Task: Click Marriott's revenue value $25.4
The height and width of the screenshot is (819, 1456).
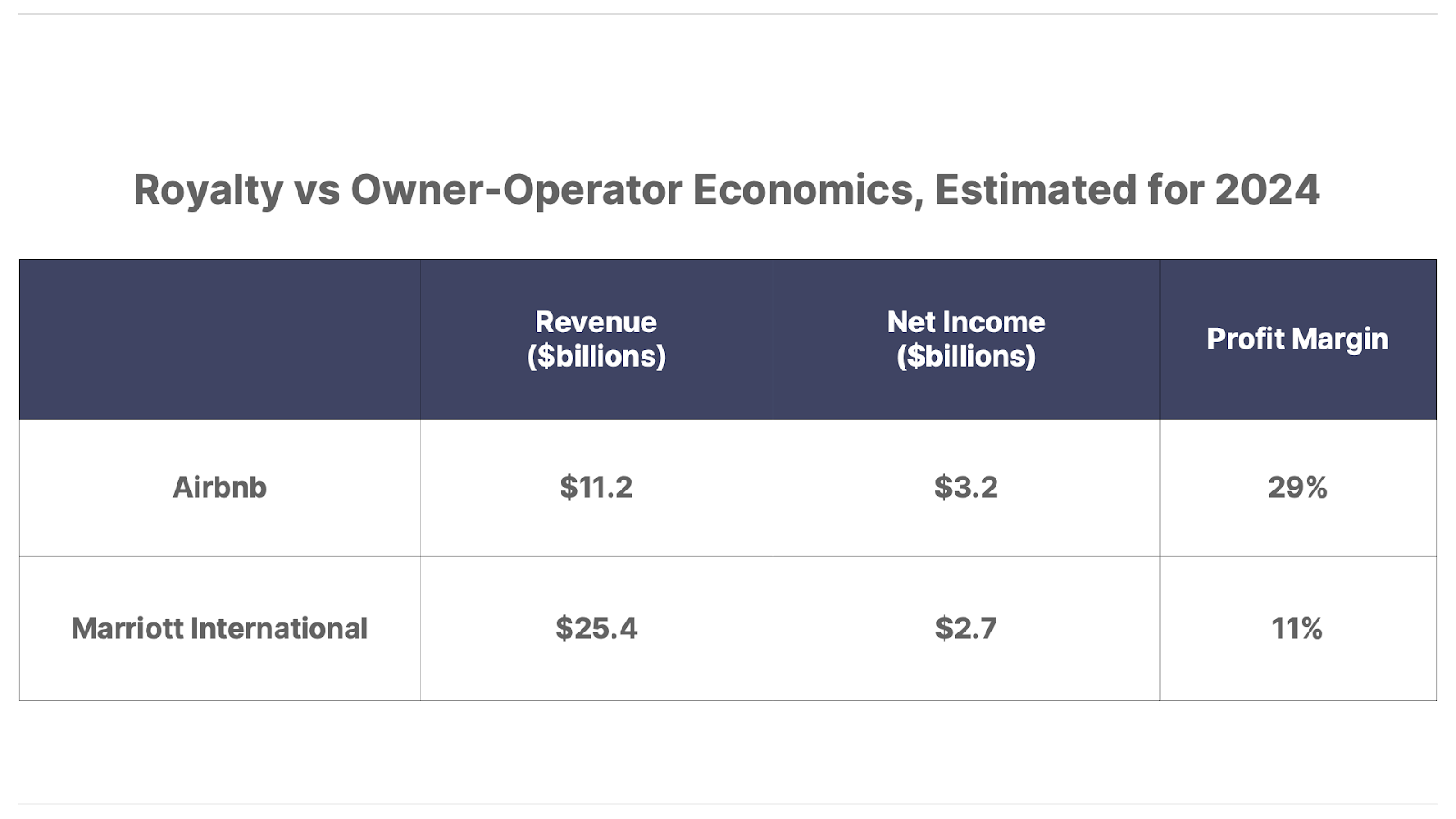Action: [x=596, y=628]
